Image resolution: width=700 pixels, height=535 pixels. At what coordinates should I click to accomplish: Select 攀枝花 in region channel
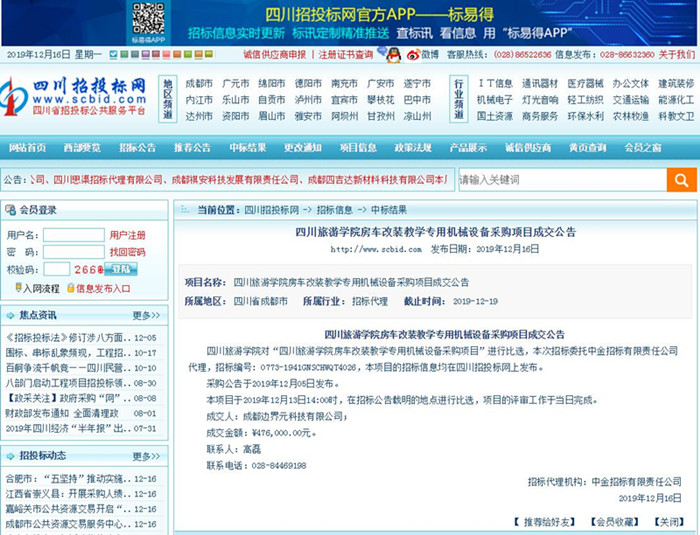click(x=380, y=100)
